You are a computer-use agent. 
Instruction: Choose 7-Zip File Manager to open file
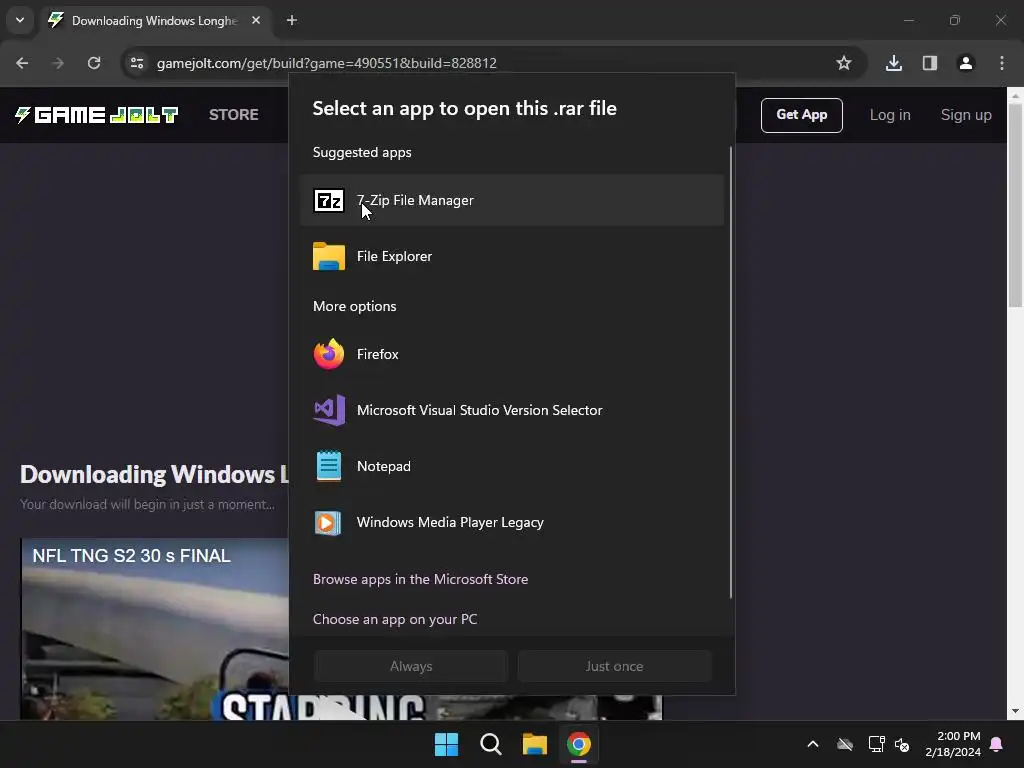[512, 200]
